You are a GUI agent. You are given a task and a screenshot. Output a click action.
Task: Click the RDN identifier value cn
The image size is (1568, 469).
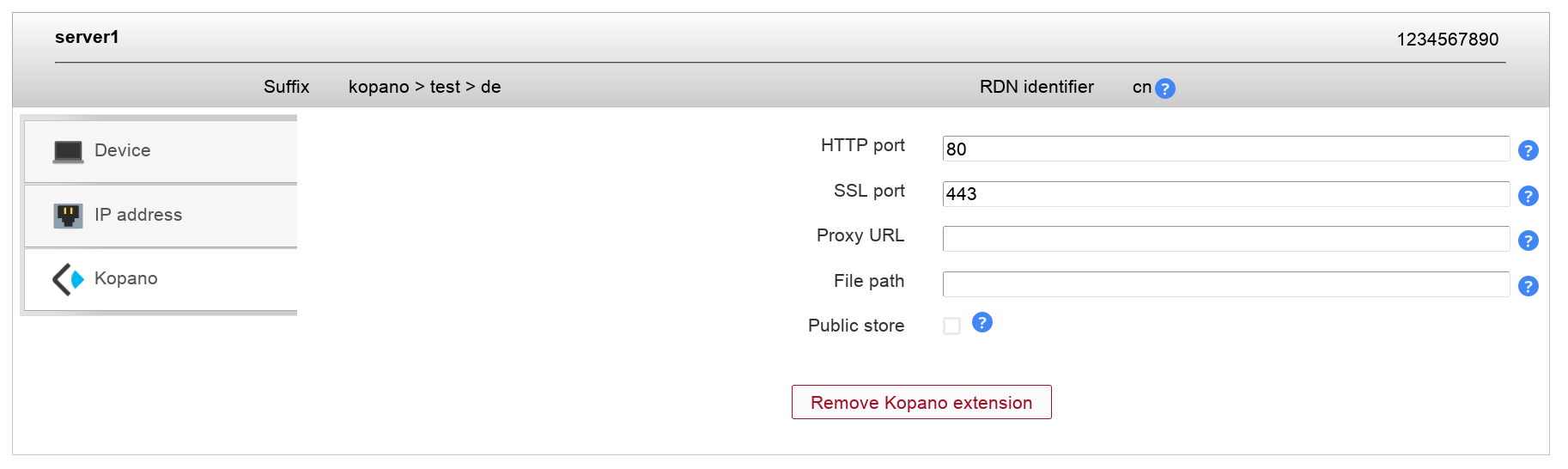pyautogui.click(x=1141, y=87)
